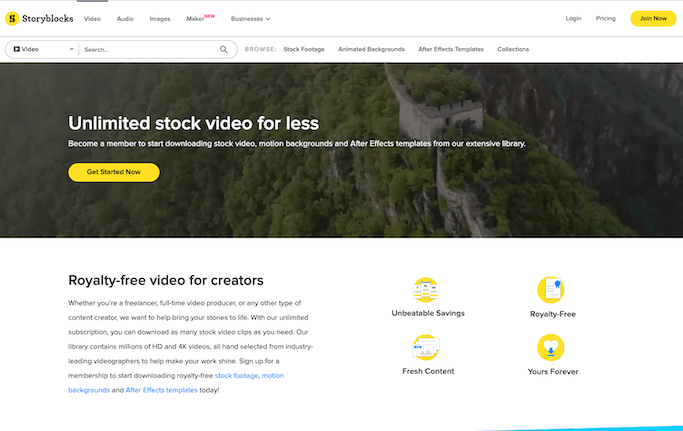
Task: Open the Audio nav menu item
Action: click(x=125, y=19)
